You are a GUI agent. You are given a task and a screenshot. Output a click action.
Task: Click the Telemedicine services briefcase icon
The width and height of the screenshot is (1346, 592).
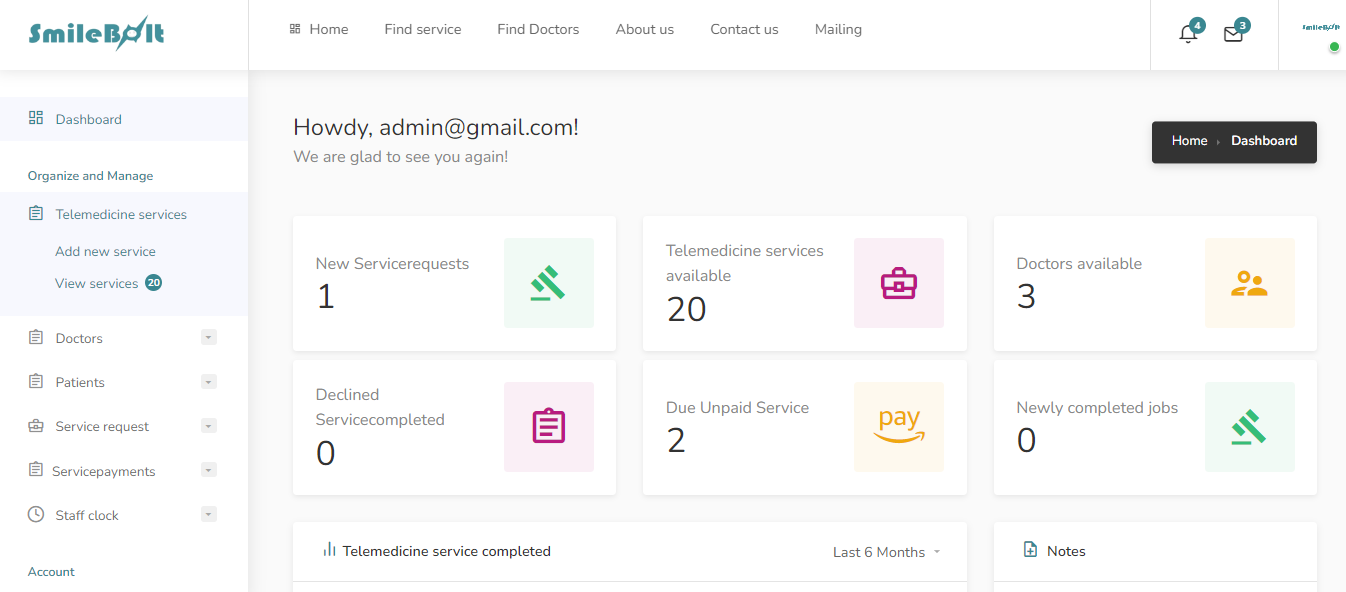click(898, 283)
